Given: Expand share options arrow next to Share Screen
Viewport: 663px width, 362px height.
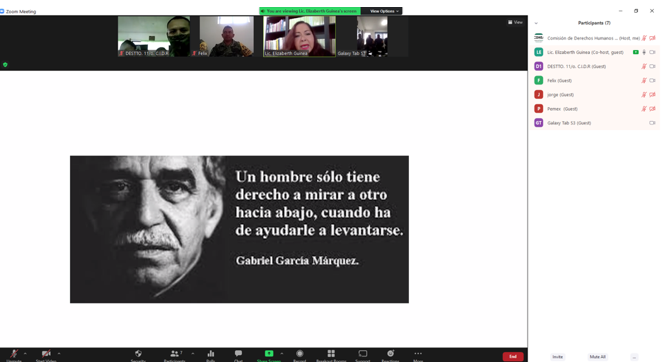Looking at the screenshot, I should coord(282,354).
